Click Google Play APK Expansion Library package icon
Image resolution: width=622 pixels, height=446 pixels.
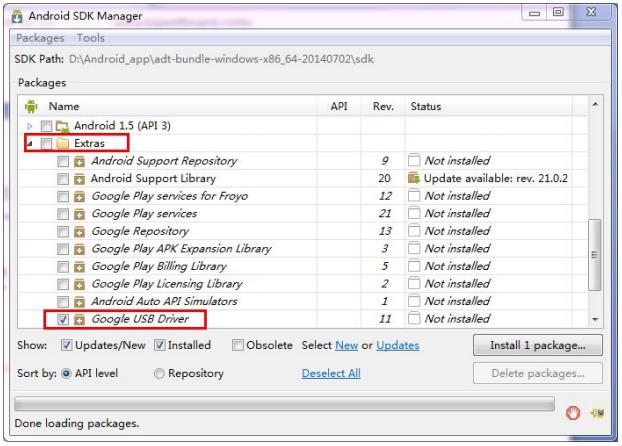[79, 249]
